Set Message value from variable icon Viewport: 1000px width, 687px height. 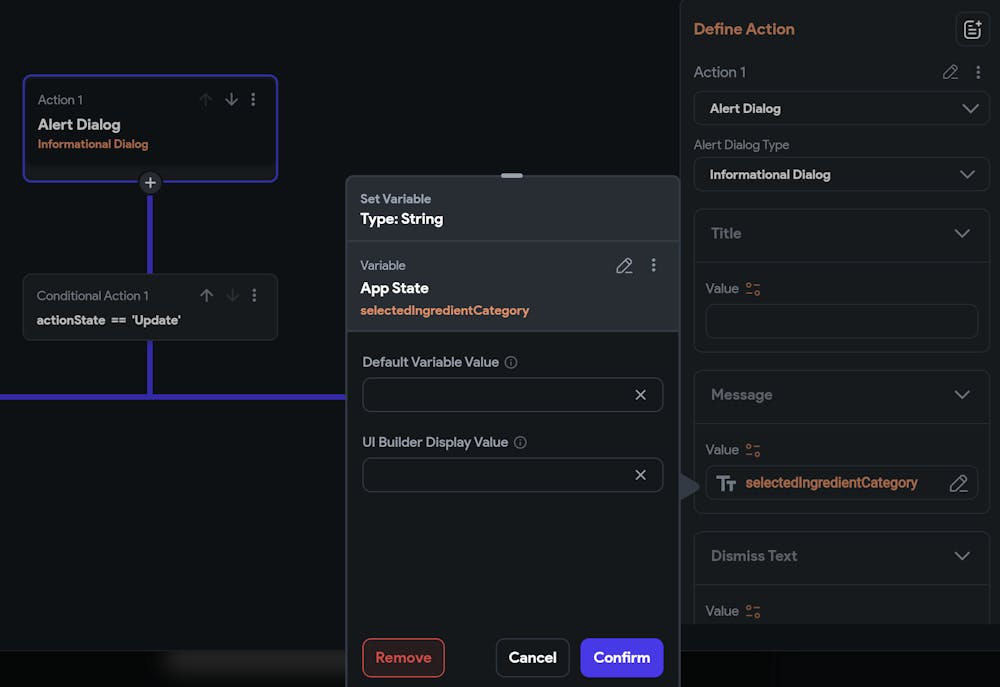[753, 450]
